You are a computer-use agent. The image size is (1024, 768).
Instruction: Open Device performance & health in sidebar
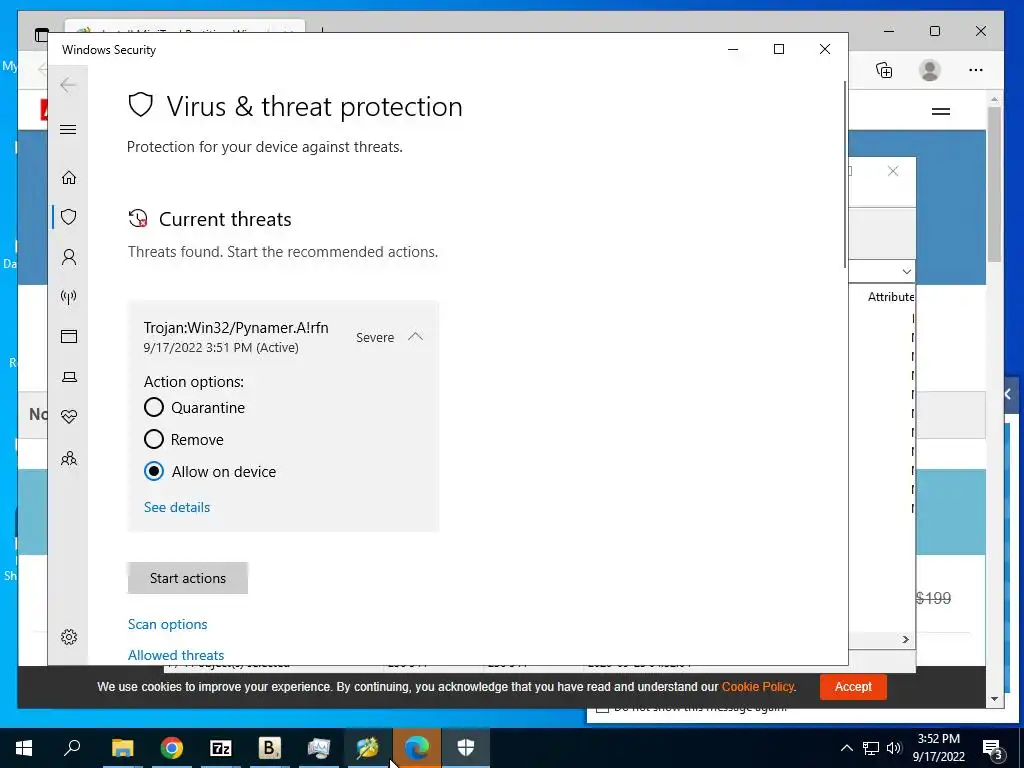69,417
